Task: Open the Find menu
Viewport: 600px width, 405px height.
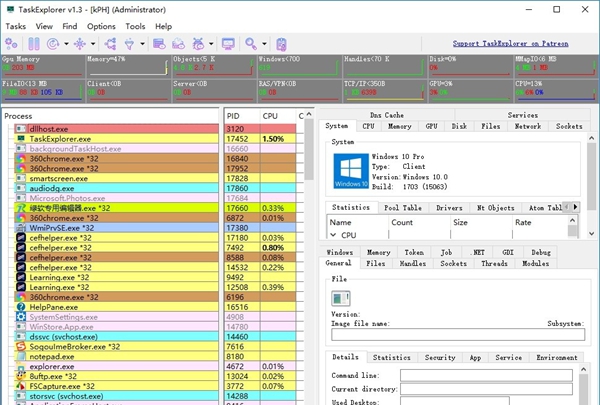Action: coord(70,26)
